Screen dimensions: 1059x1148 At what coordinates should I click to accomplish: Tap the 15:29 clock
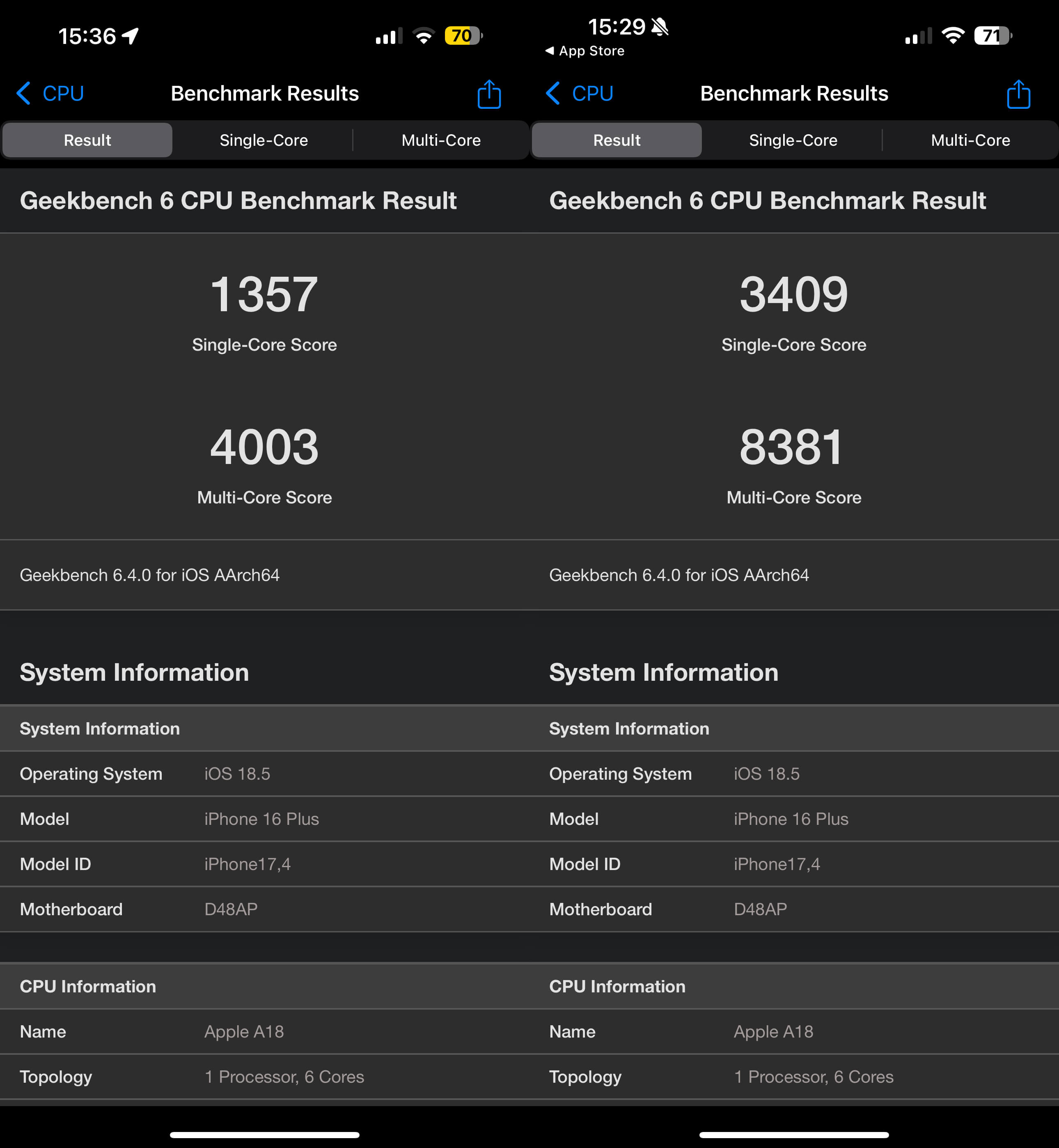tap(617, 26)
